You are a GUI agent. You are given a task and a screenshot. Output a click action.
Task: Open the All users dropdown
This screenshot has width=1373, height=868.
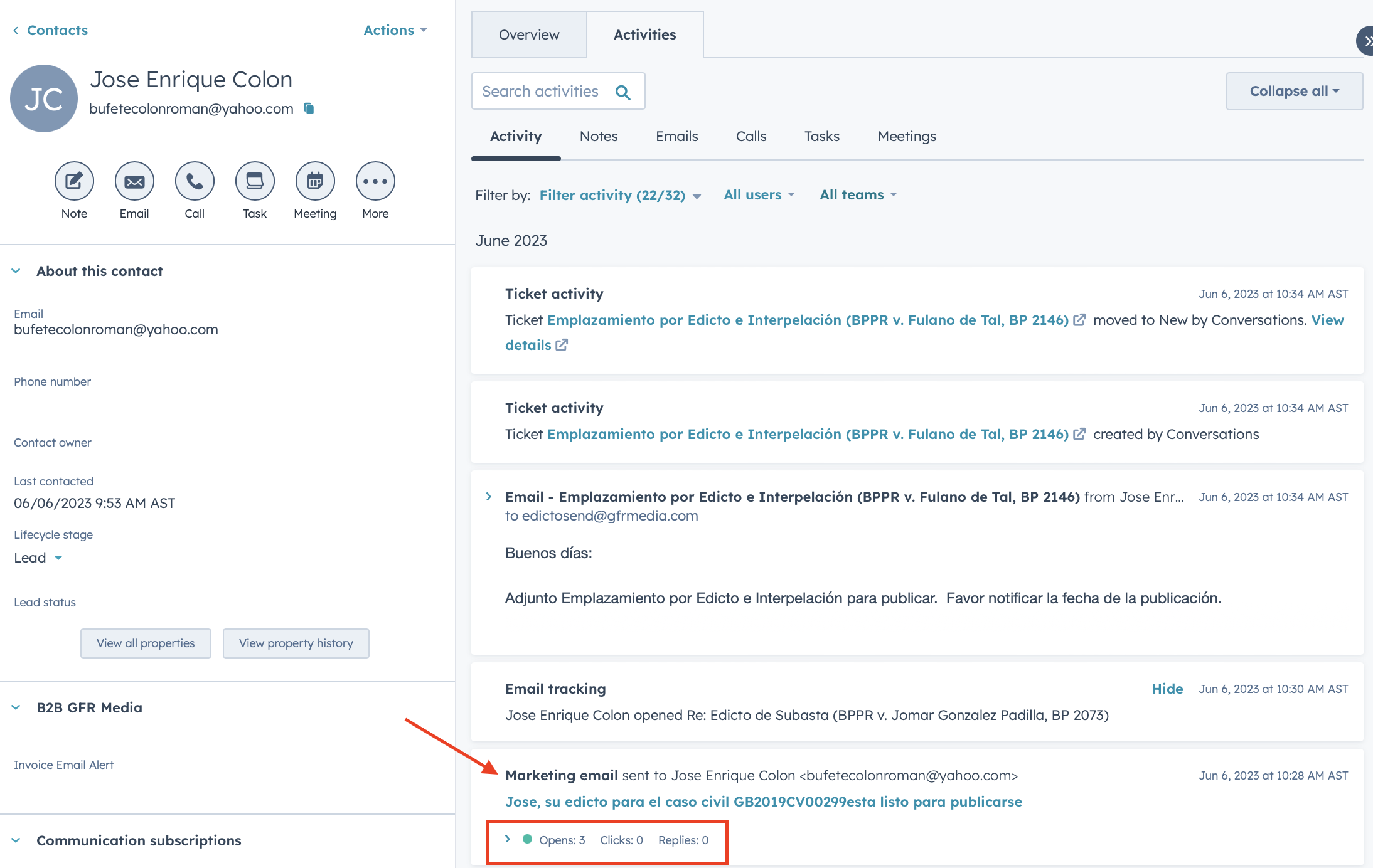759,195
